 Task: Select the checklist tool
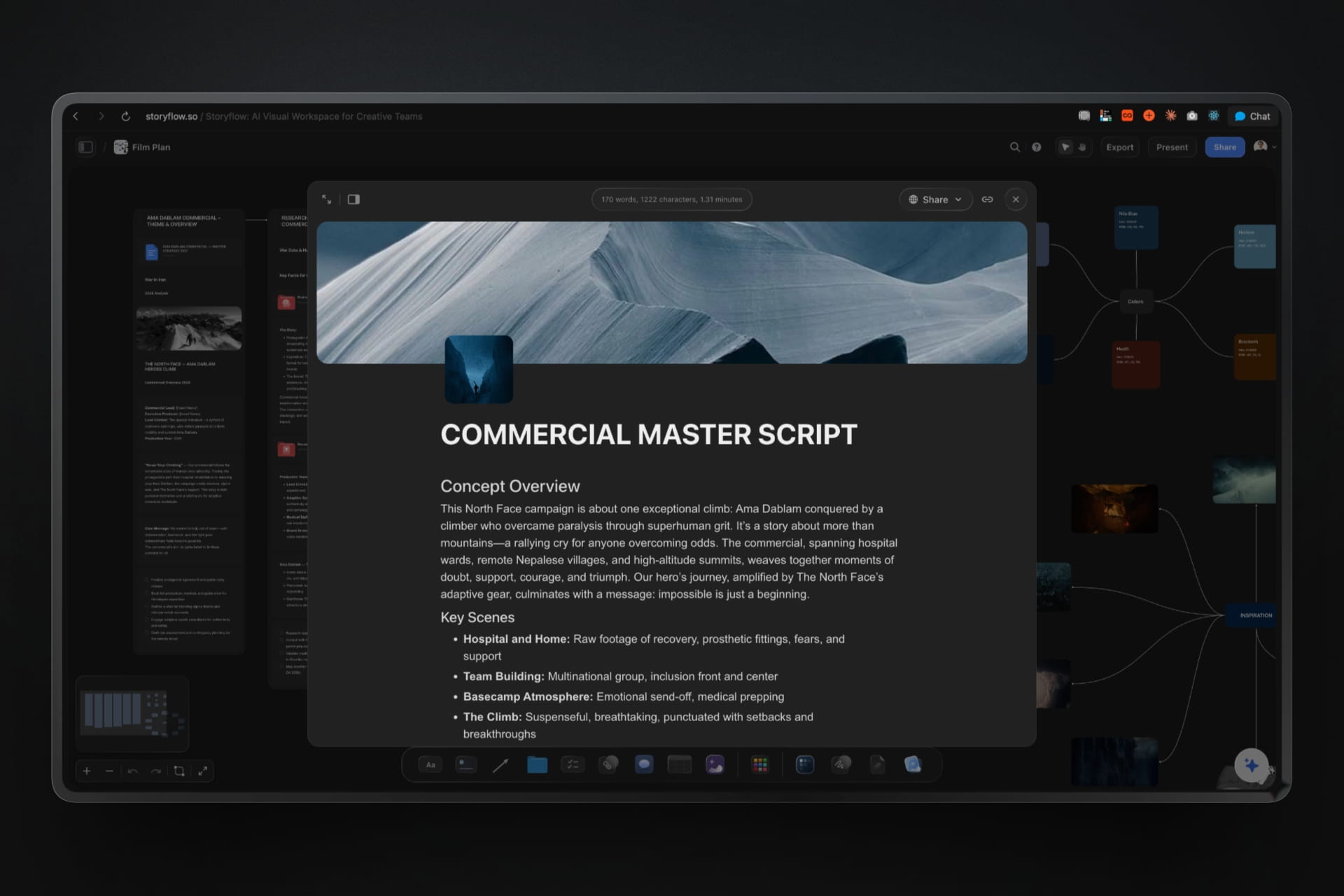tap(573, 765)
